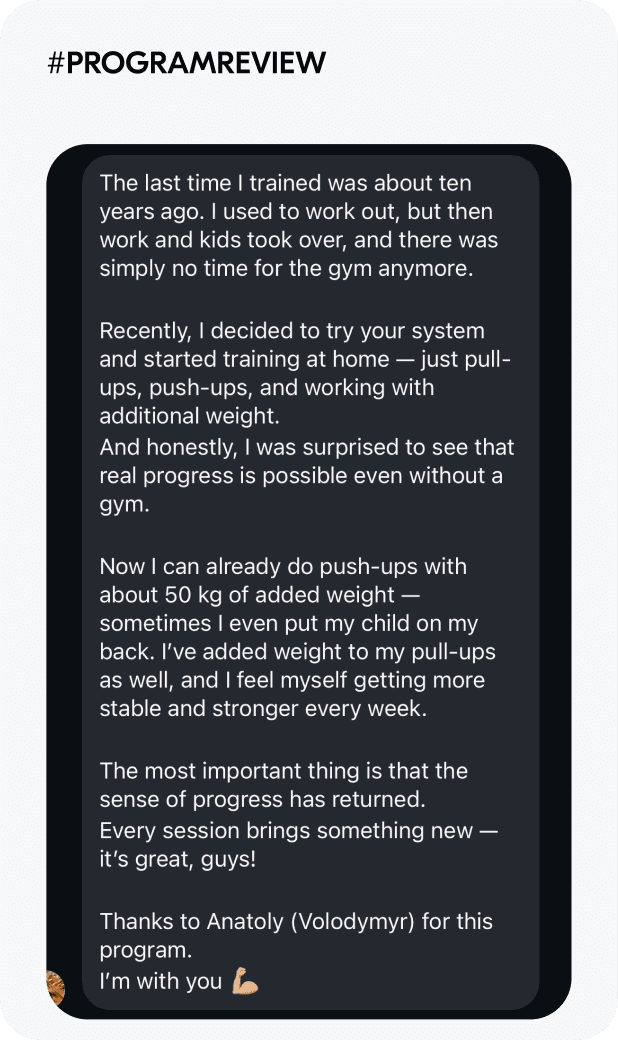
Task: Click the flexed bicep emoji
Action: pyautogui.click(x=245, y=982)
